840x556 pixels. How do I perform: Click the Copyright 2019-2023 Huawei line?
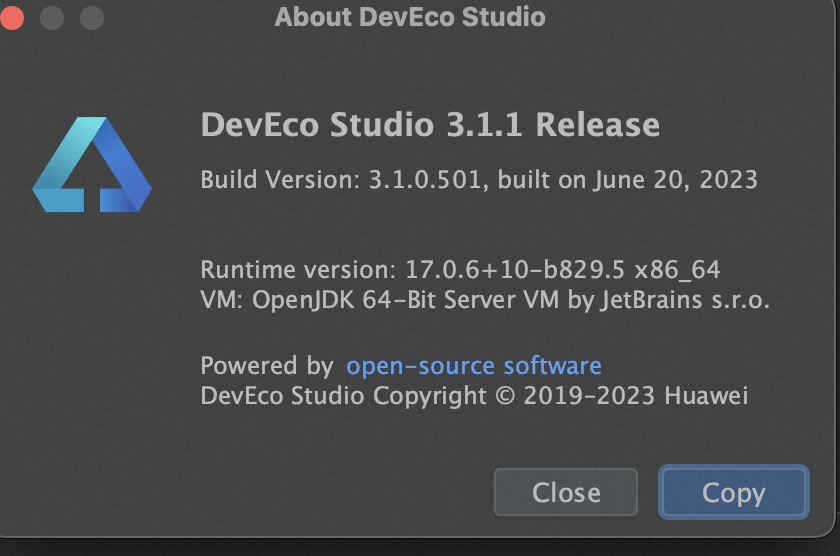[x=474, y=396]
